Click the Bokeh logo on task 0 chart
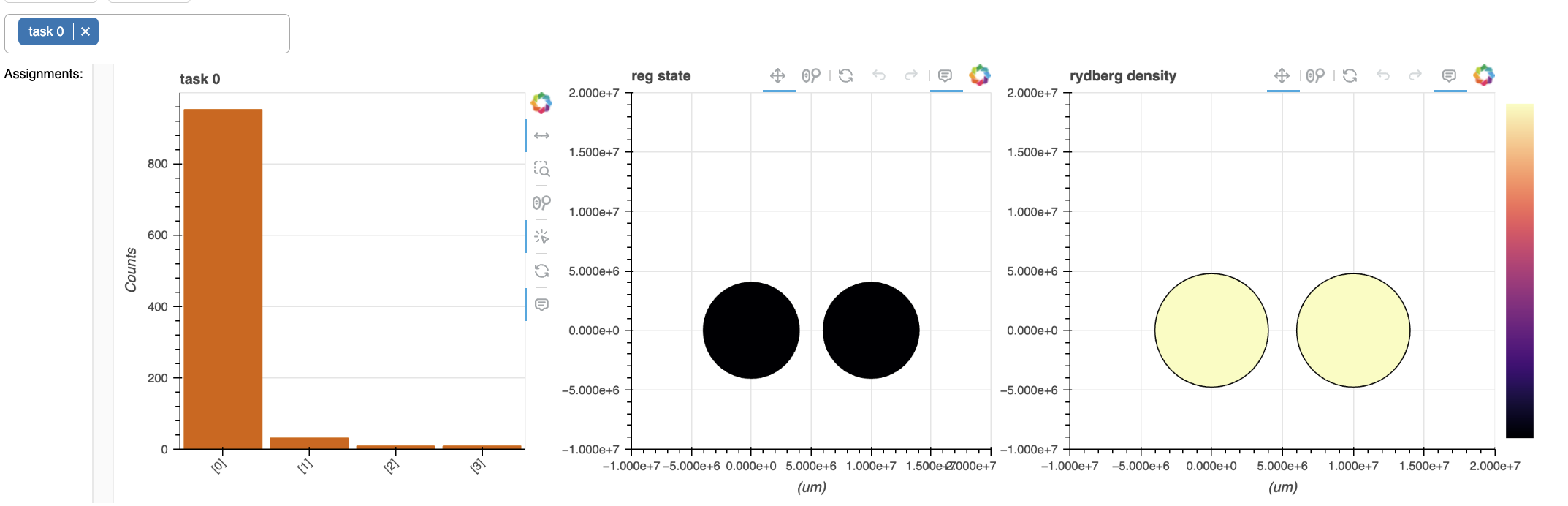1568x506 pixels. 541,103
